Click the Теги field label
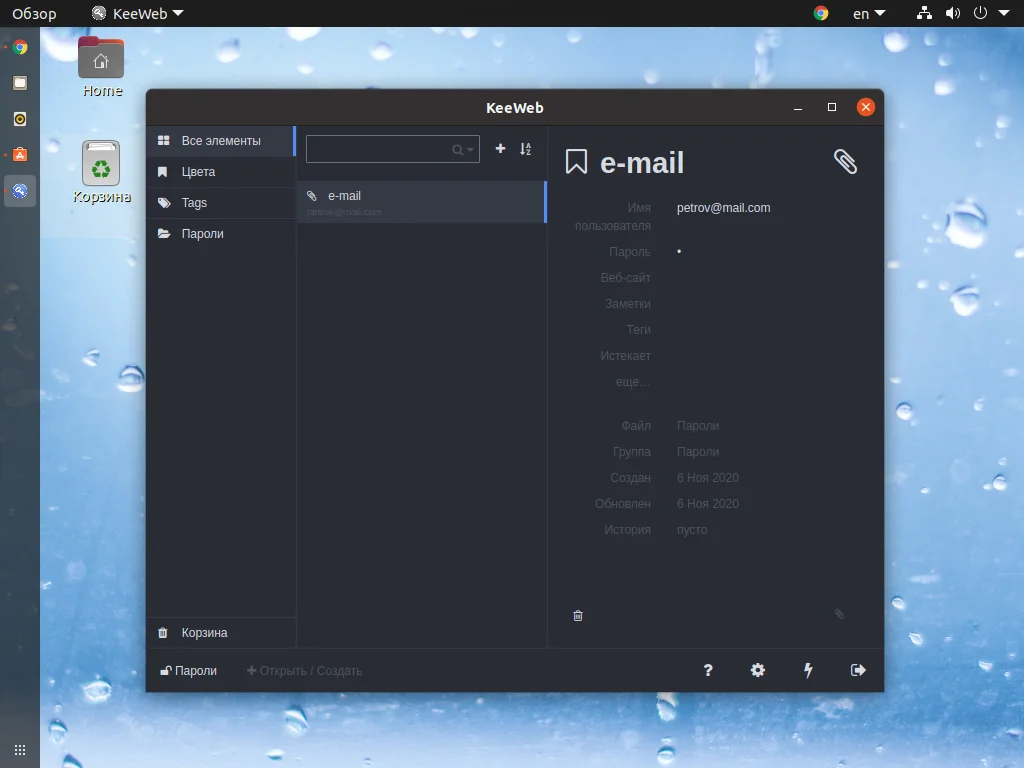 coord(639,330)
